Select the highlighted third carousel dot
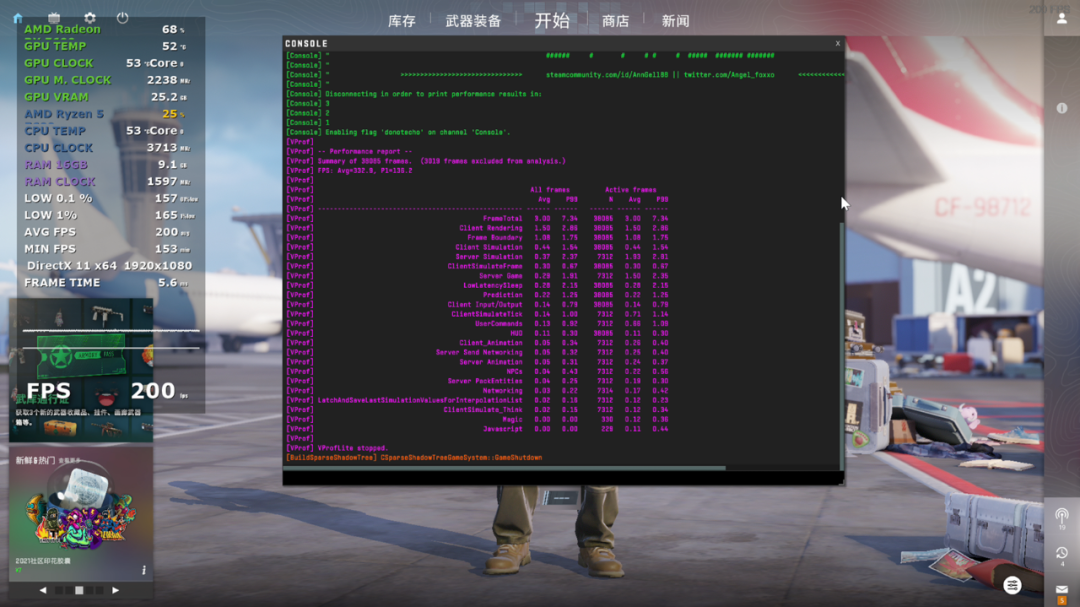 pos(79,590)
